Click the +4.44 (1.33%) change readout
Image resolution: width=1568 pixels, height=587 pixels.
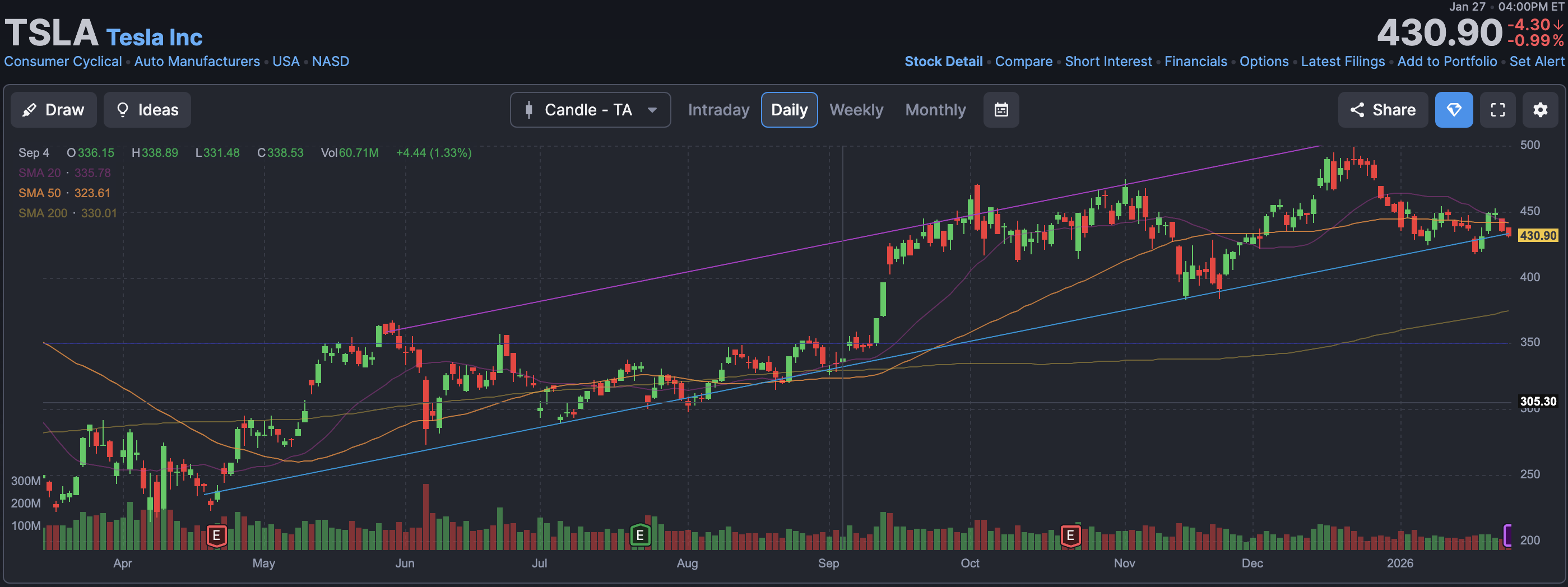[434, 153]
